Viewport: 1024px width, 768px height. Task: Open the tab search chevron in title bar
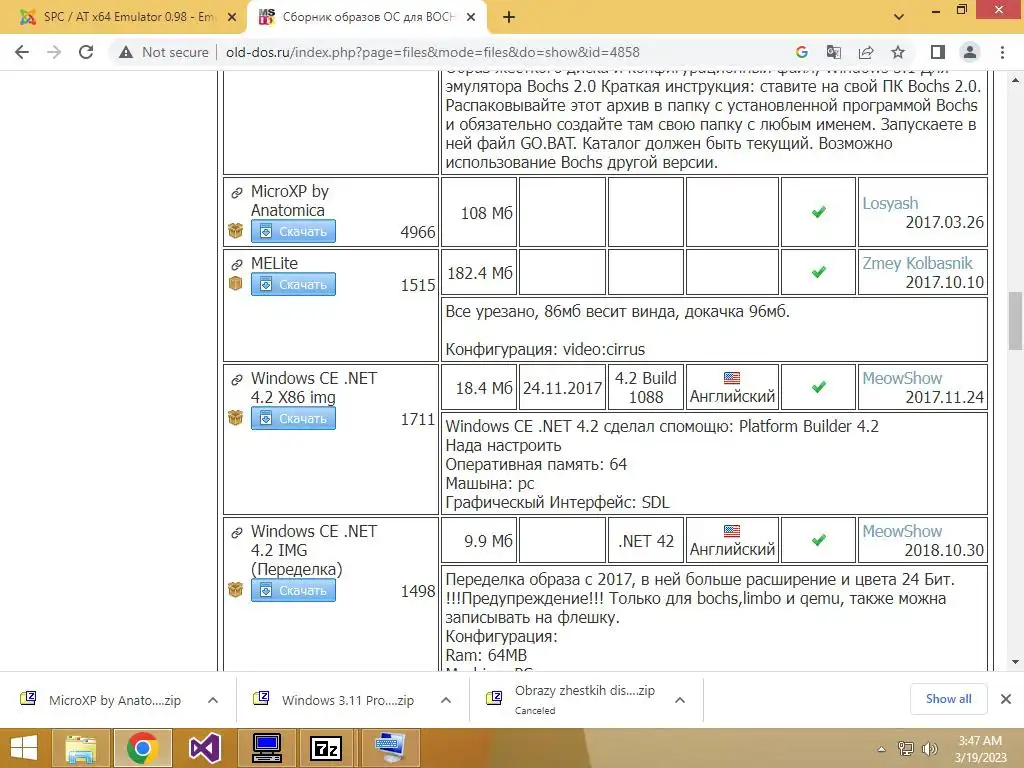[x=899, y=17]
